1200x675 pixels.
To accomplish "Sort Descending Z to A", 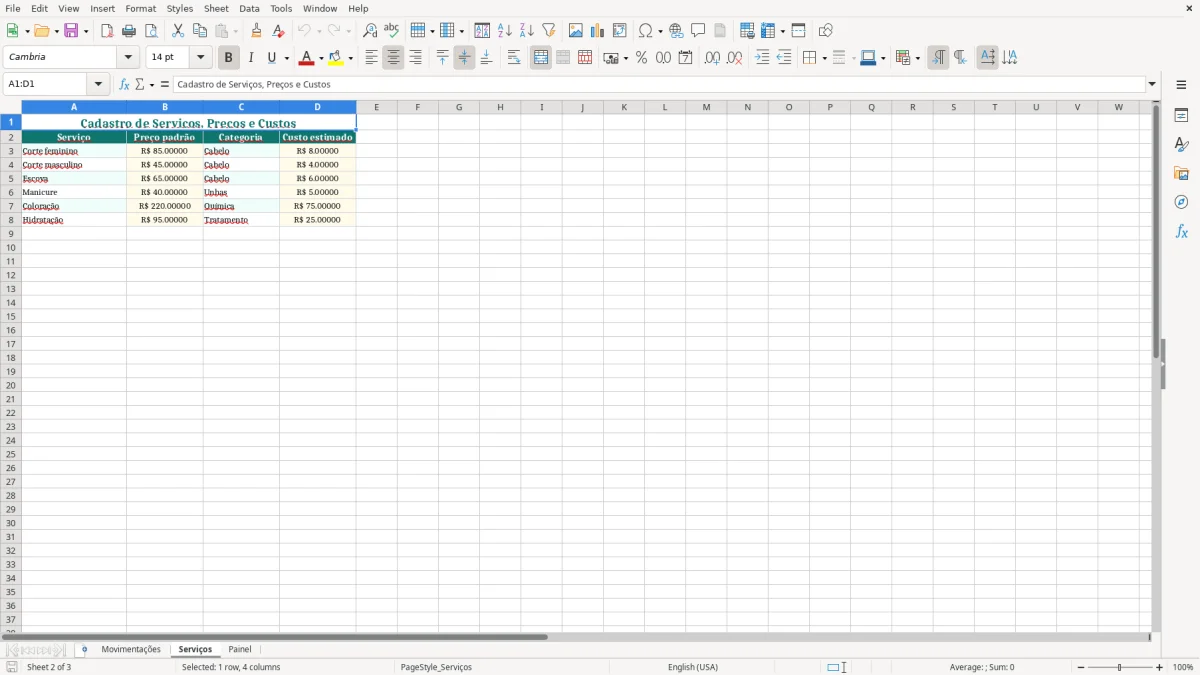I will 527,31.
